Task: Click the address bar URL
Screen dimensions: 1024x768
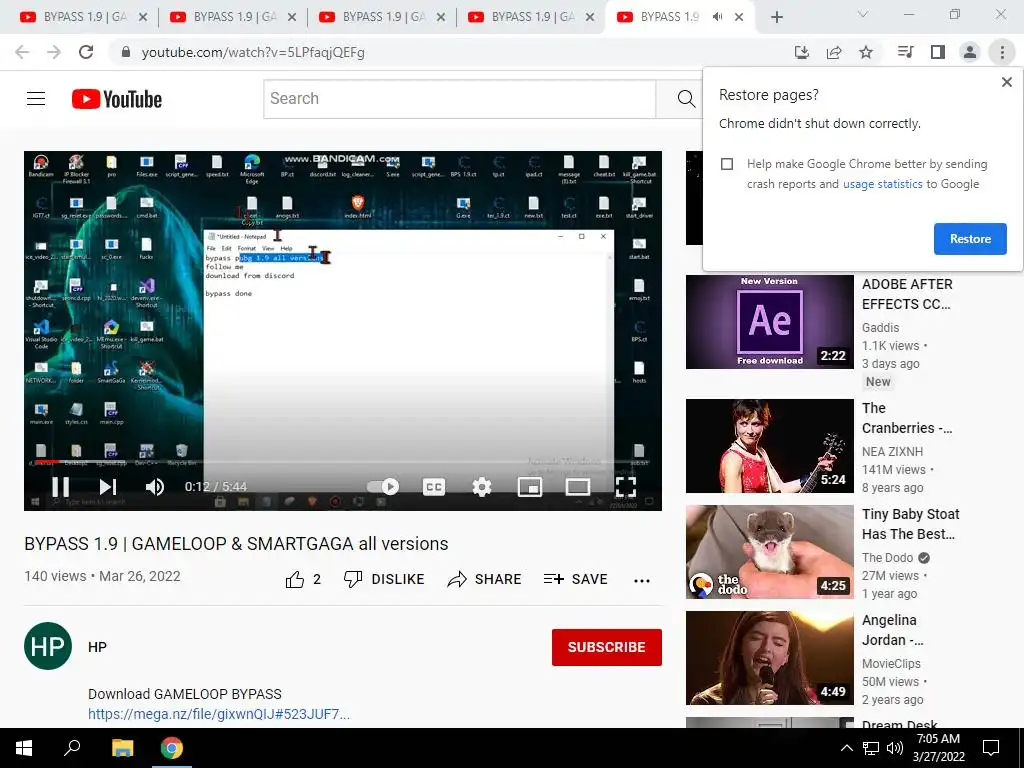Action: (x=253, y=52)
